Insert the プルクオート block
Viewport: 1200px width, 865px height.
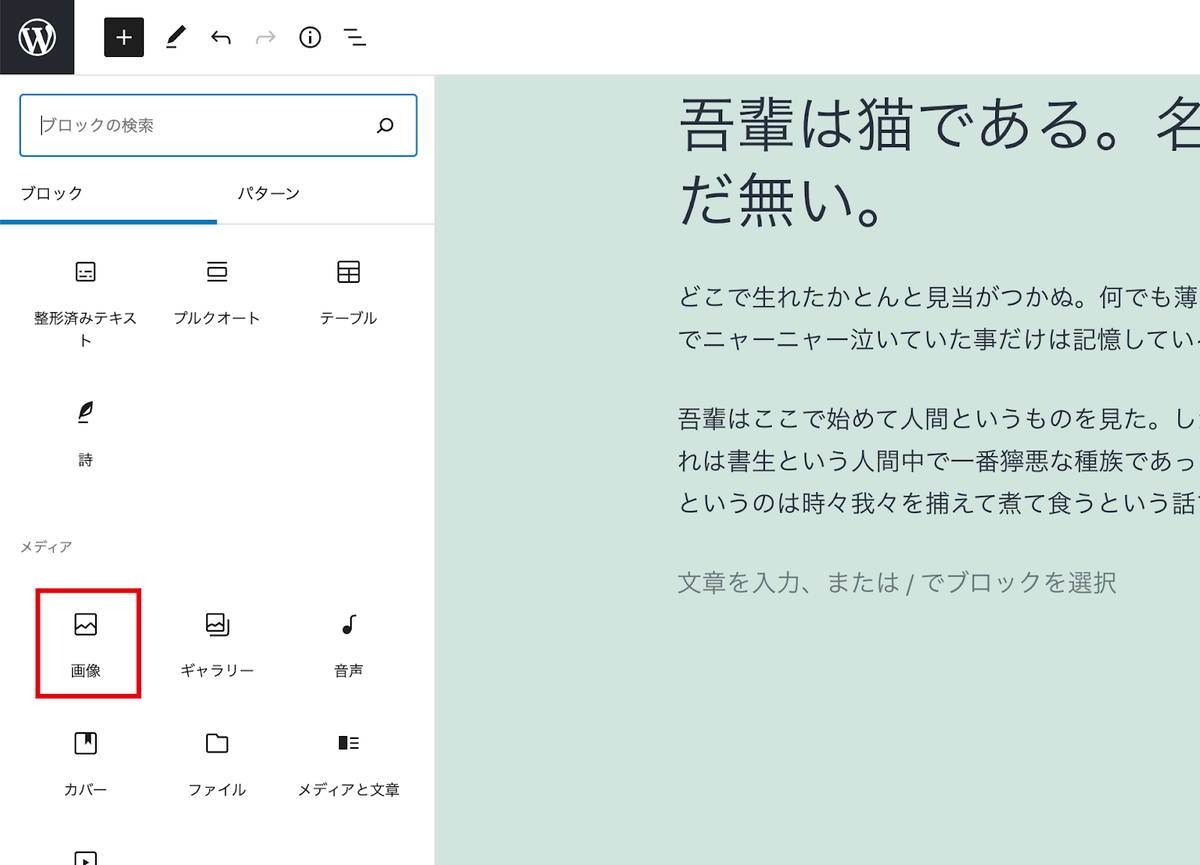tap(217, 292)
